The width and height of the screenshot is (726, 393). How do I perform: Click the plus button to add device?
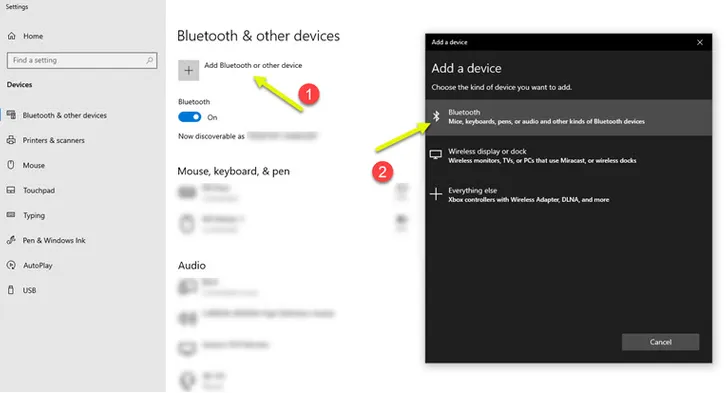pos(188,70)
